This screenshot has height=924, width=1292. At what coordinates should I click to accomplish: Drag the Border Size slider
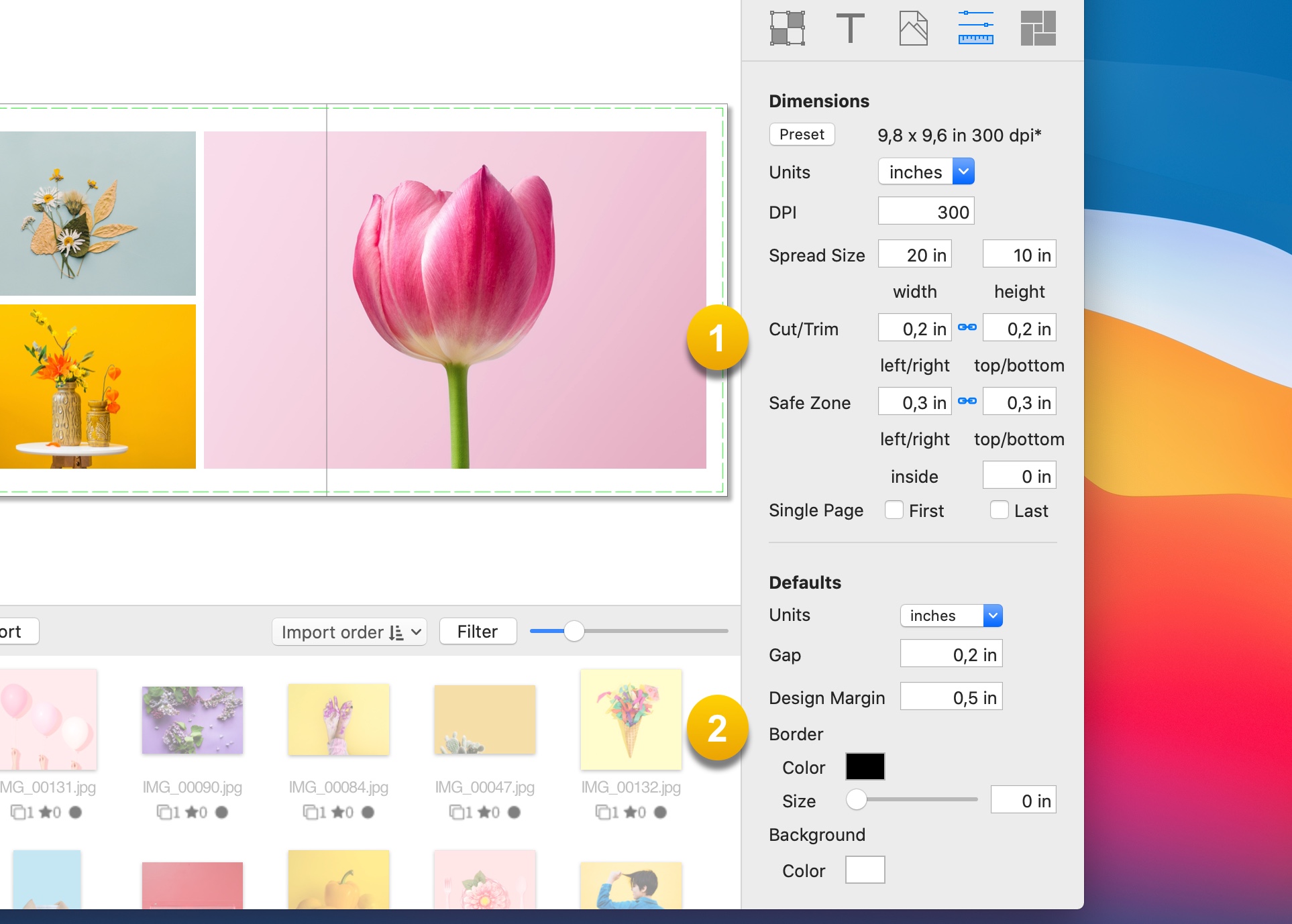click(x=856, y=799)
